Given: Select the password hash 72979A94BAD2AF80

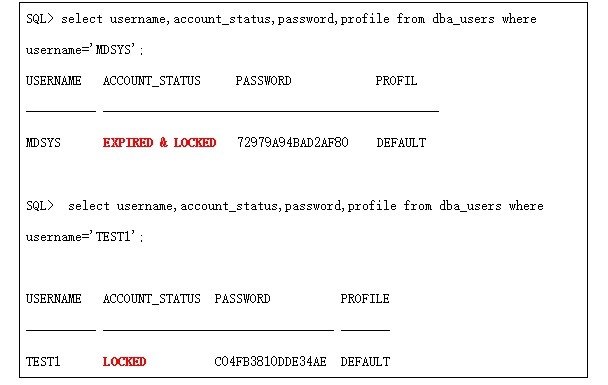Looking at the screenshot, I should pyautogui.click(x=293, y=143).
